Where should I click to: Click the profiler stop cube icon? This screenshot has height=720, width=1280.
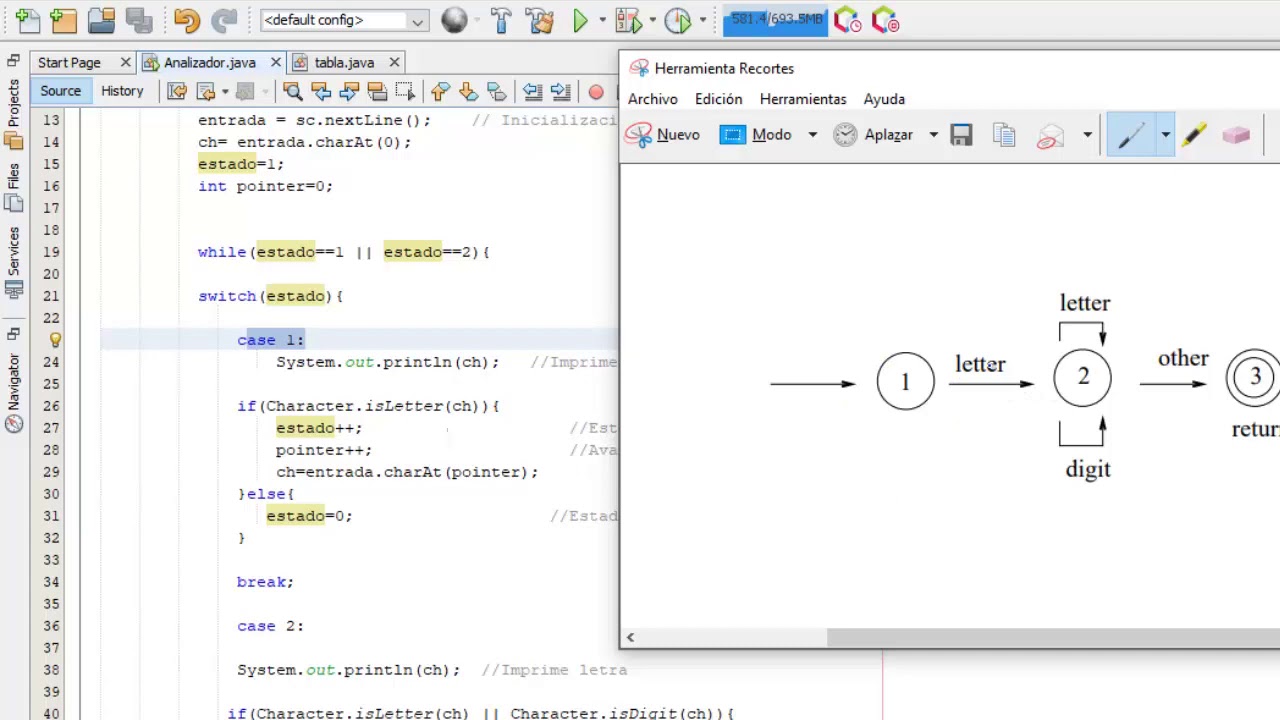coord(885,20)
